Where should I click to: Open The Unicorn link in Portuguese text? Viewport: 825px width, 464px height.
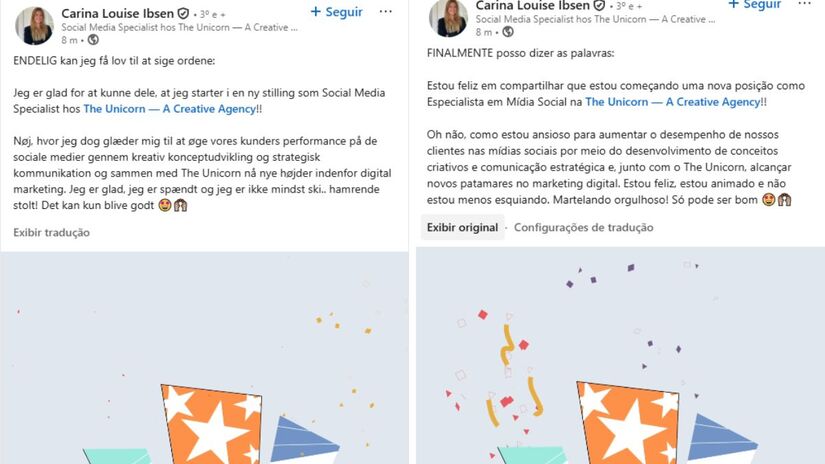click(672, 102)
